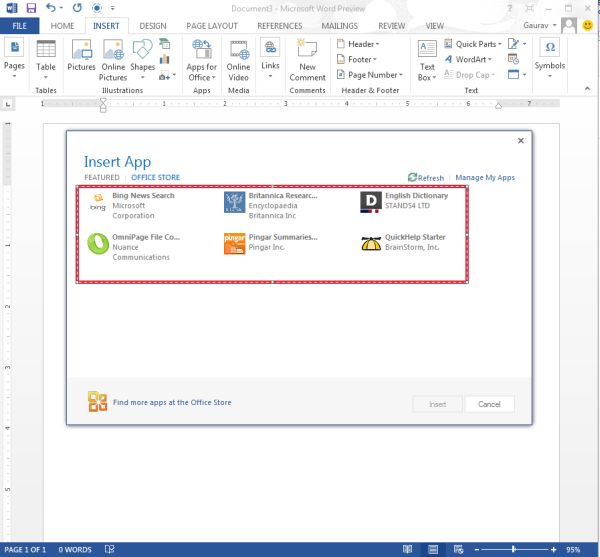Select the QuickHelp Starter app

403,243
